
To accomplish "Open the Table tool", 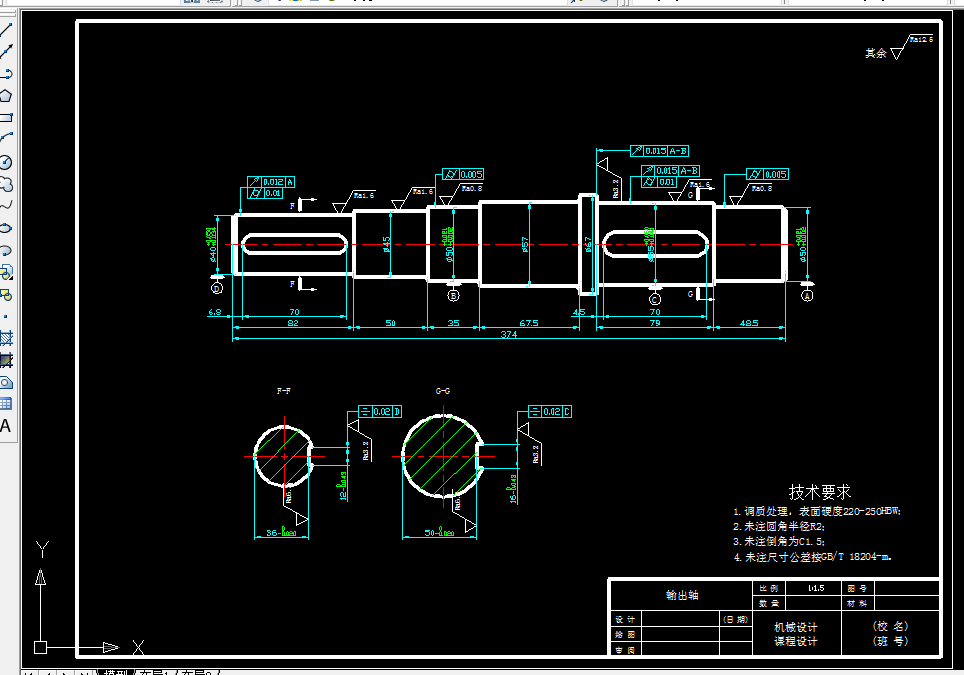I will (6, 404).
